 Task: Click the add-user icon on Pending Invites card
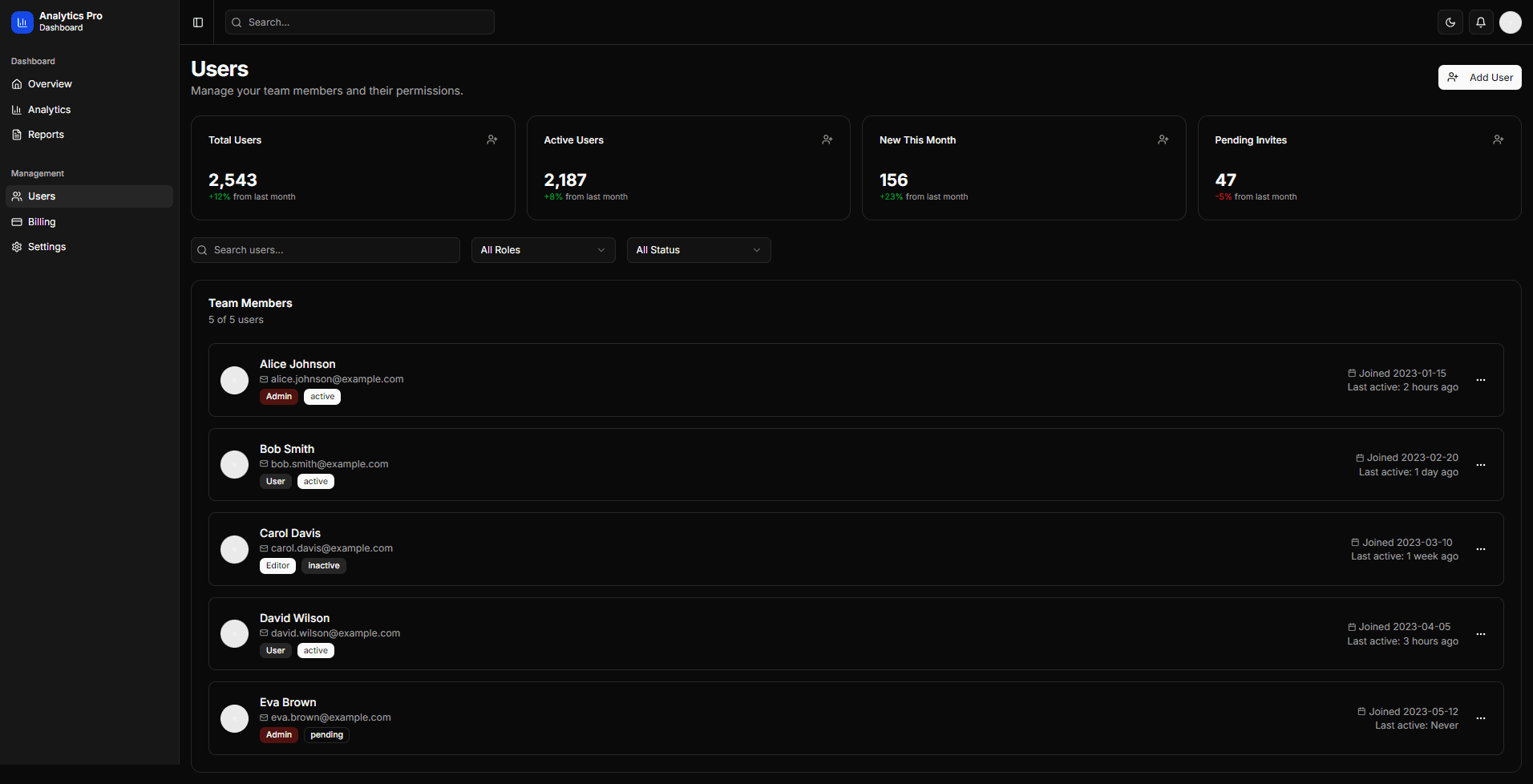click(1498, 139)
